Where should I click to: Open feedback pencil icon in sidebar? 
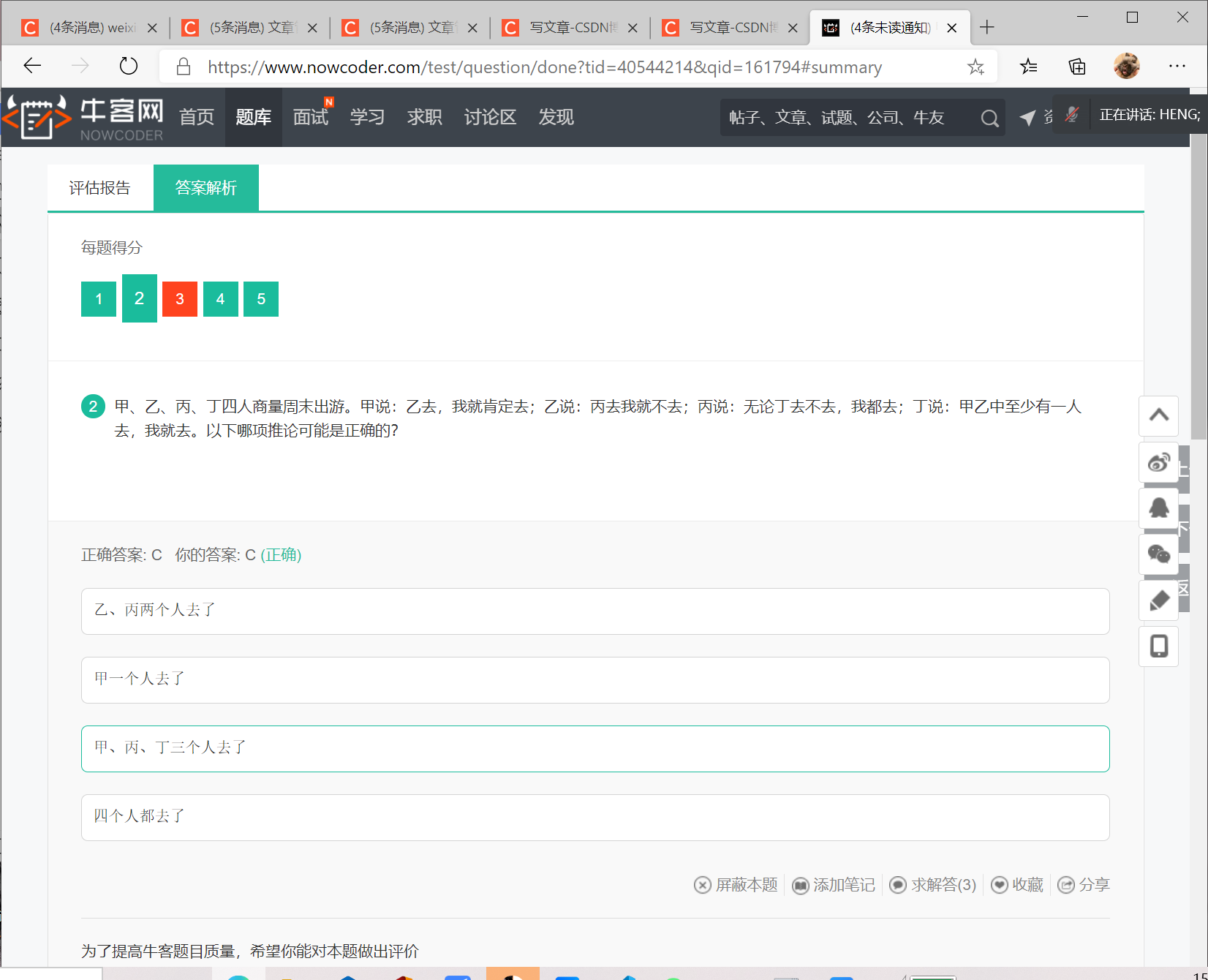[x=1159, y=600]
